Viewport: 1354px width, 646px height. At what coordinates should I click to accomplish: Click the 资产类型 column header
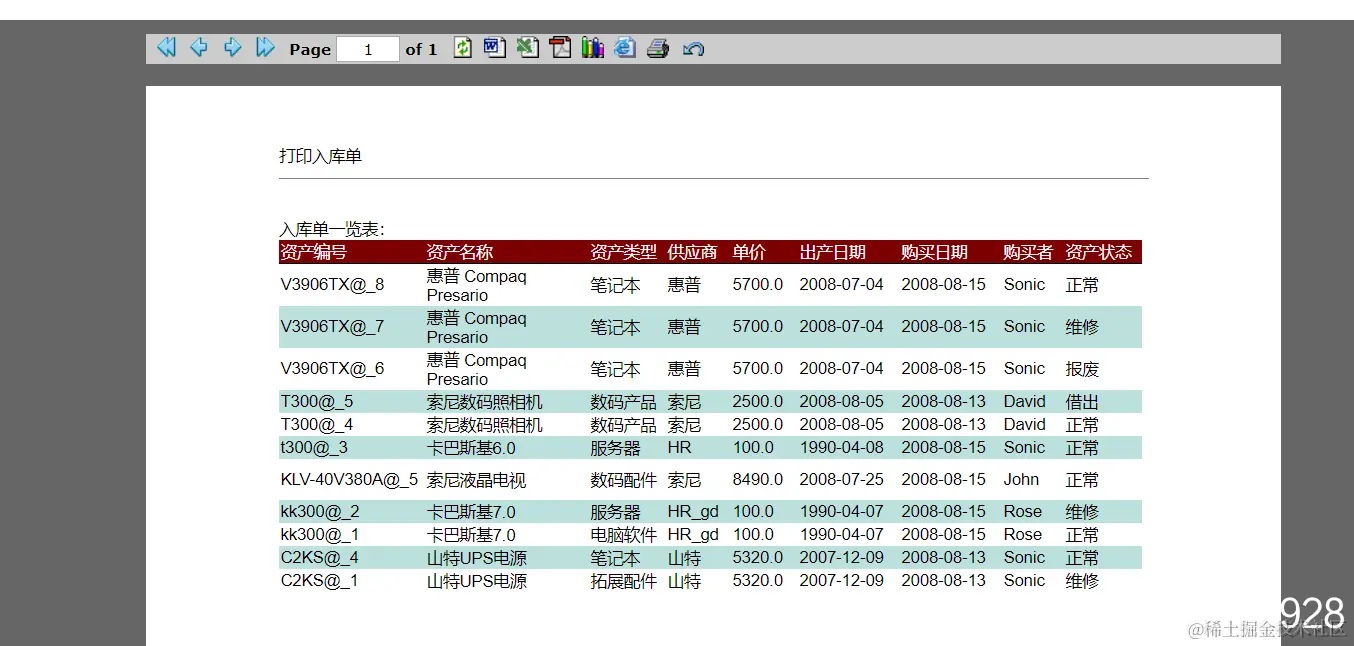click(624, 252)
